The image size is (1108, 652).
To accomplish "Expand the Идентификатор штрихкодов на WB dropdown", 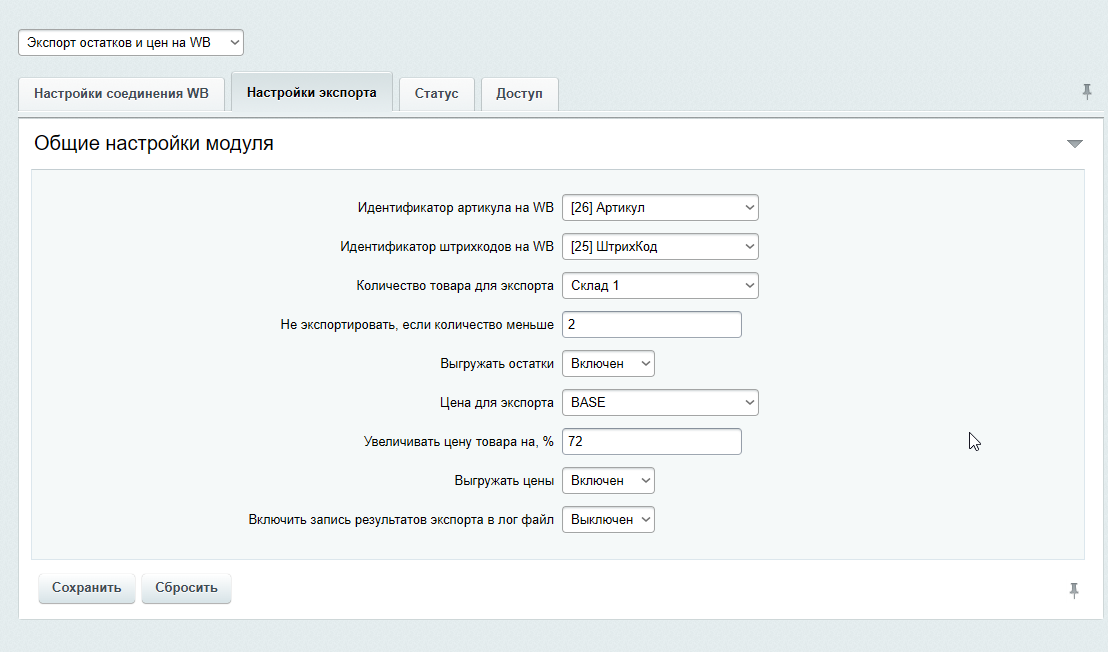I will click(x=660, y=247).
